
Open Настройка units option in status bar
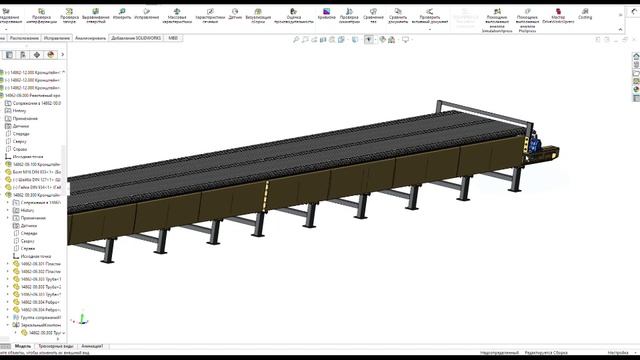click(x=618, y=353)
